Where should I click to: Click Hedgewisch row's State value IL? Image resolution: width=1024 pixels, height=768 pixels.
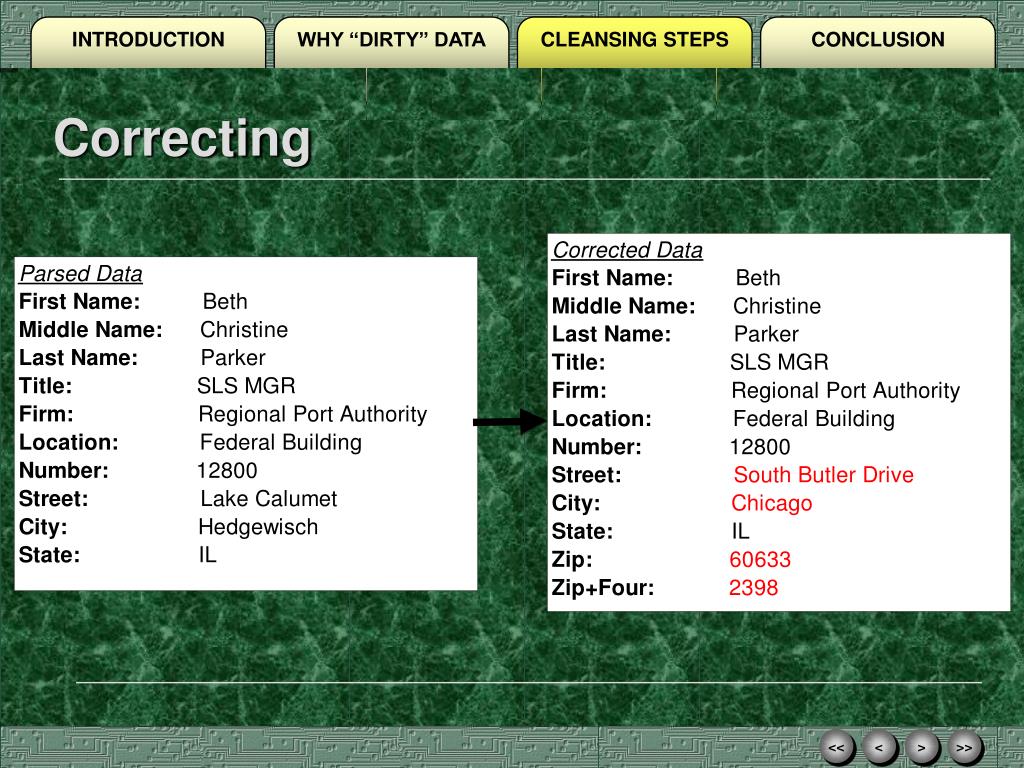[208, 555]
